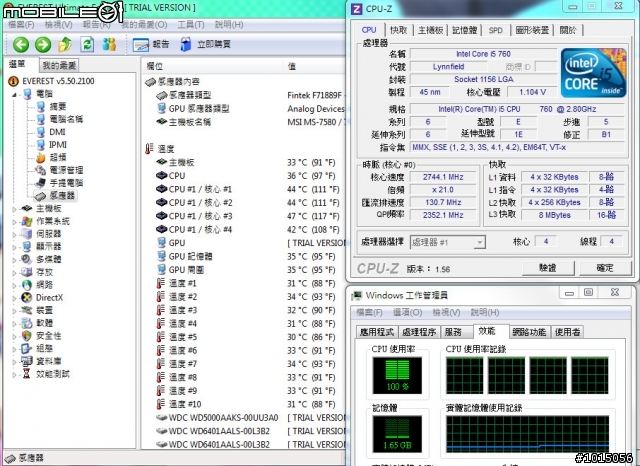
Task: Open 電源管理 power management tree item
Action: click(x=65, y=170)
